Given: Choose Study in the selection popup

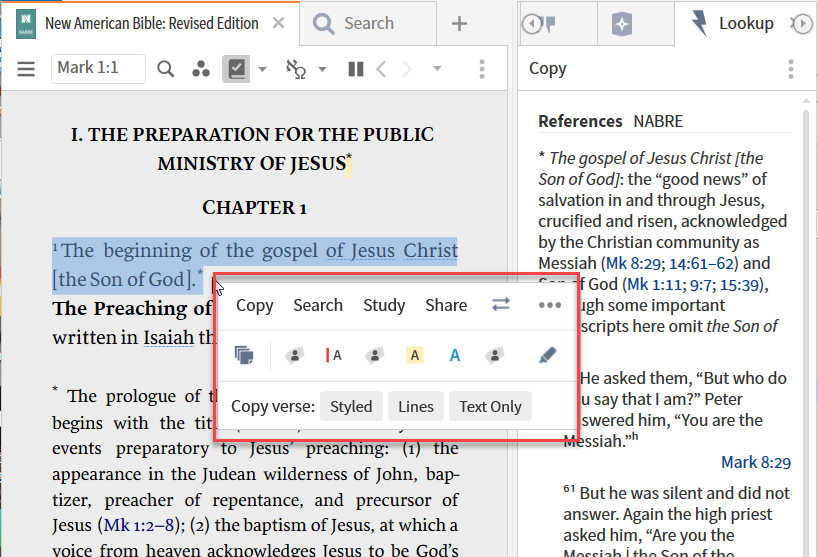Looking at the screenshot, I should tap(384, 305).
